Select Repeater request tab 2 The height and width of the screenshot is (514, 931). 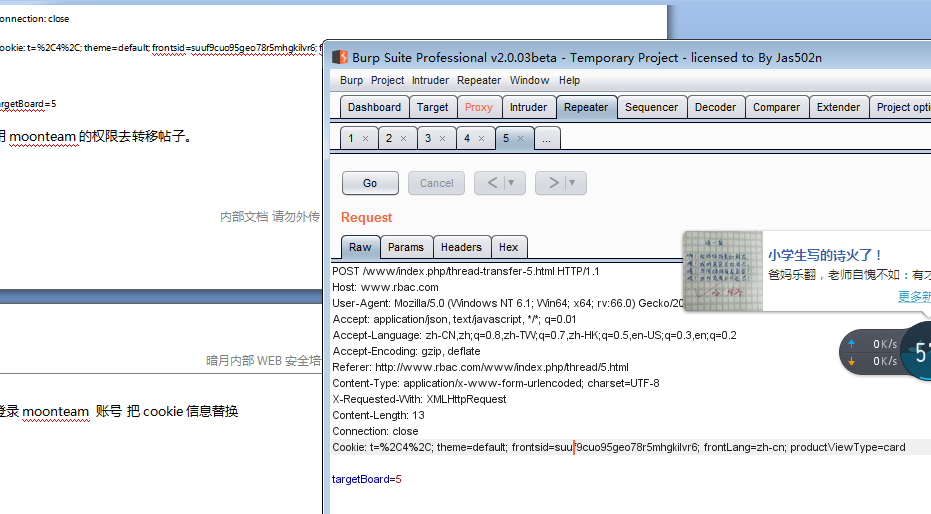tap(389, 138)
